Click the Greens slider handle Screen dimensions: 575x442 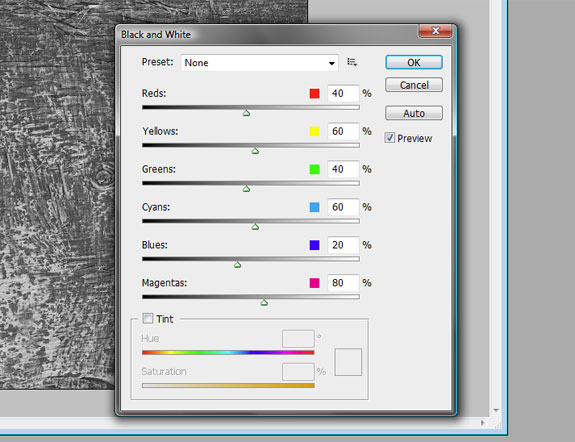point(246,189)
